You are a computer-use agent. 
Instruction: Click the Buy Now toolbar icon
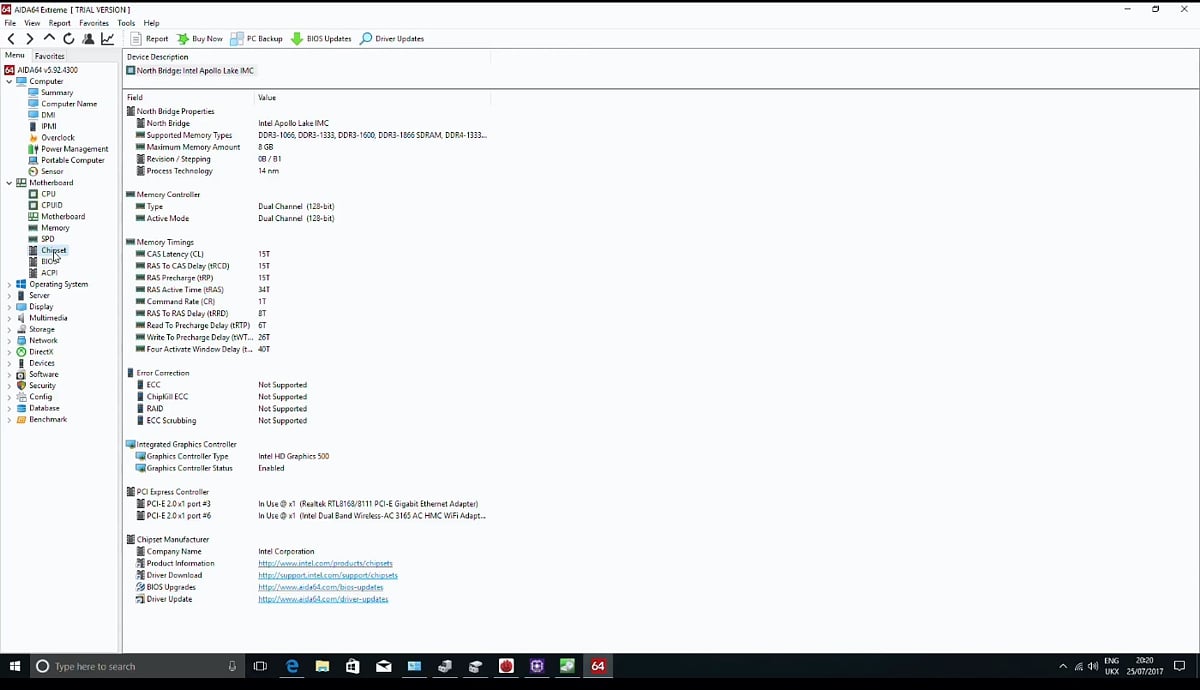point(198,38)
